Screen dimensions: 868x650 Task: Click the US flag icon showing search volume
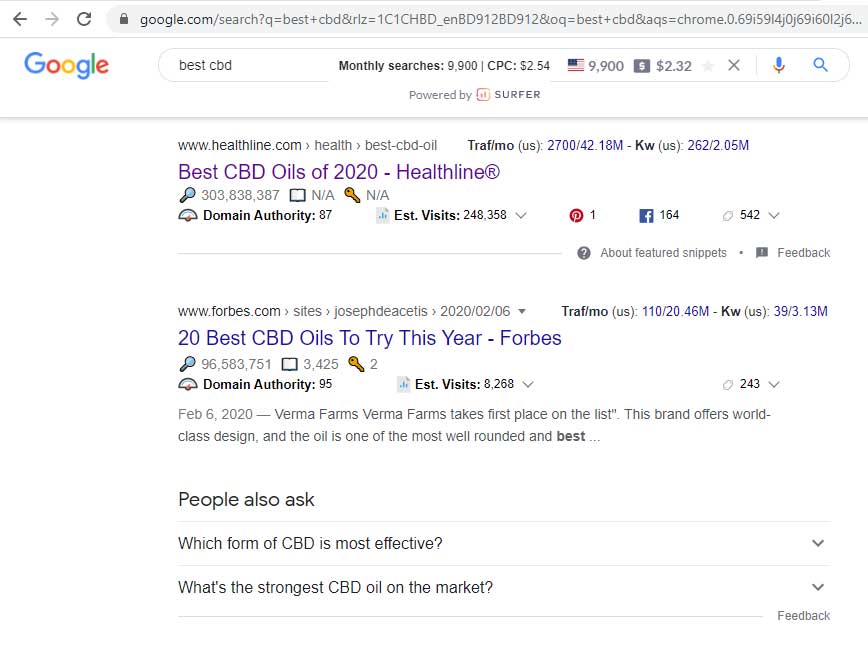575,65
